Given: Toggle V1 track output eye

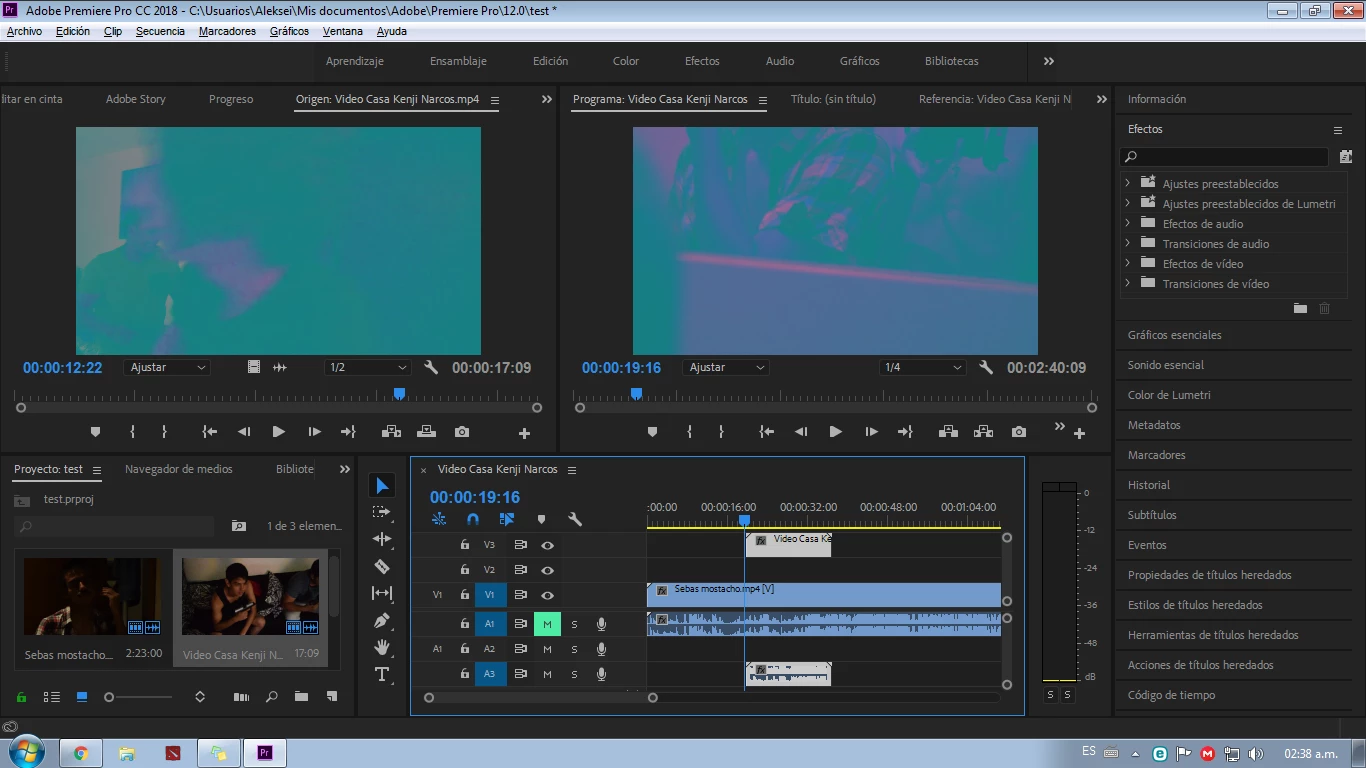Looking at the screenshot, I should [547, 595].
